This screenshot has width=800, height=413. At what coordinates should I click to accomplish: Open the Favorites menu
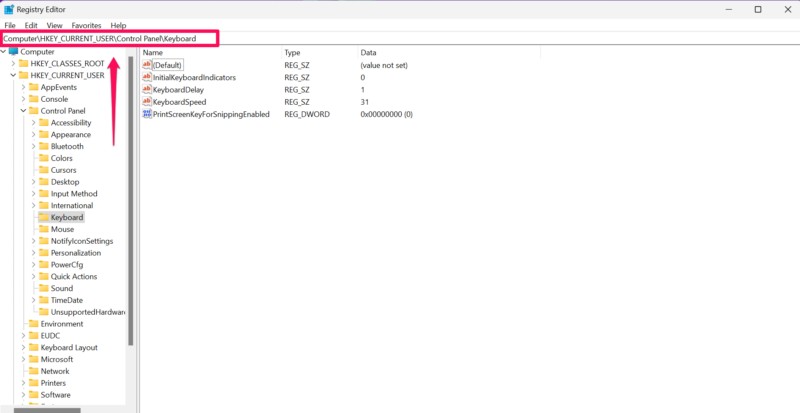tap(86, 25)
